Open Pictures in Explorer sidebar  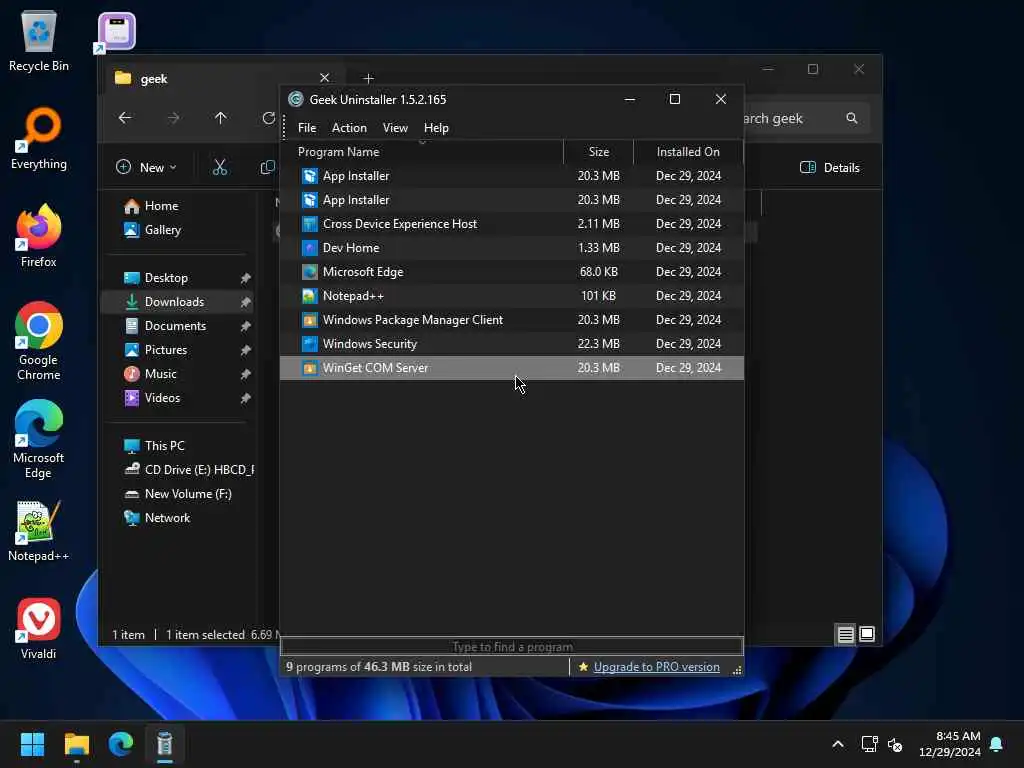tap(155, 350)
